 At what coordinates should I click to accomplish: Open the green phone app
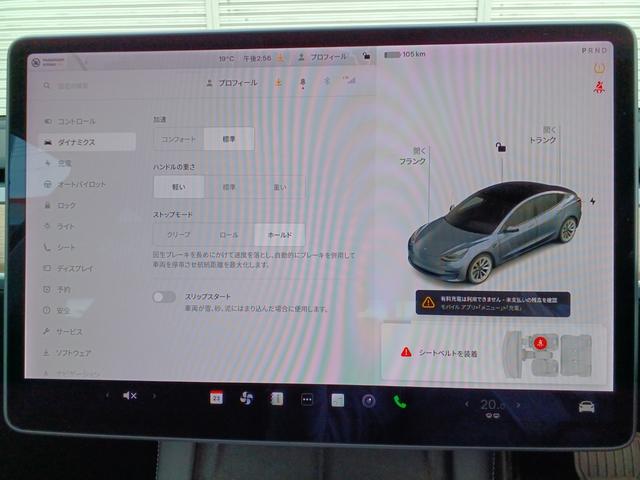point(400,402)
